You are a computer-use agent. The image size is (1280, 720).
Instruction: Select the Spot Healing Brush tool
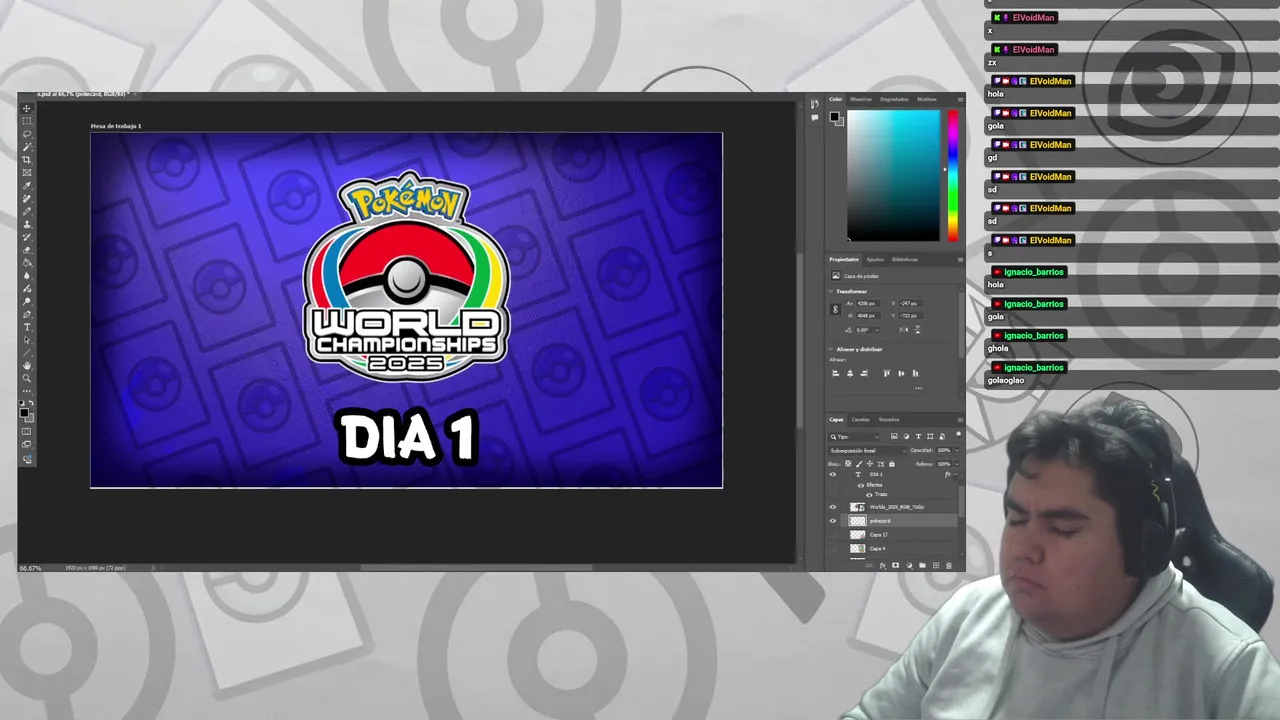[x=27, y=198]
